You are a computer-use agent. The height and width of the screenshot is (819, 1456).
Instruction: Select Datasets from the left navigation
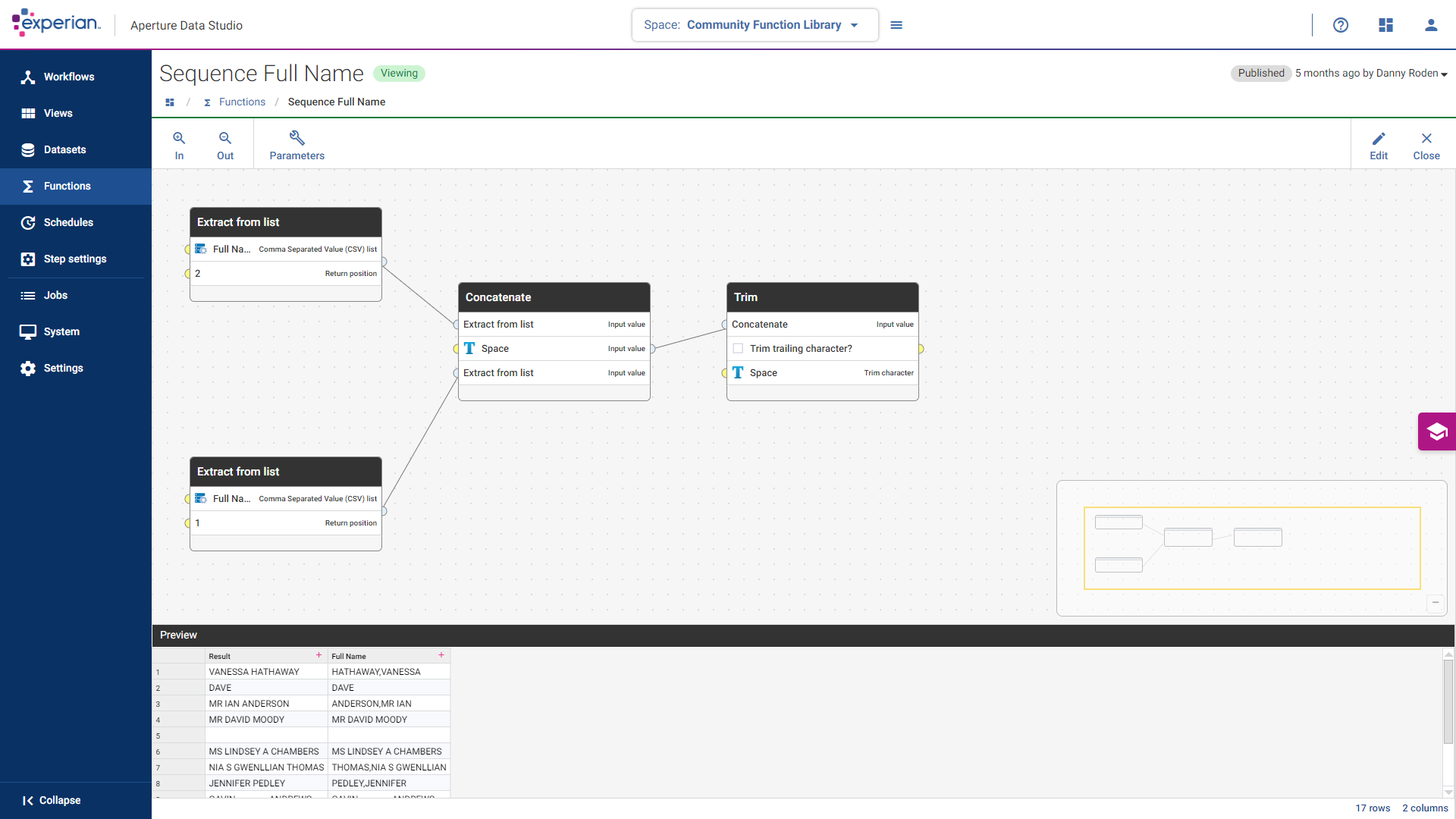tap(64, 149)
